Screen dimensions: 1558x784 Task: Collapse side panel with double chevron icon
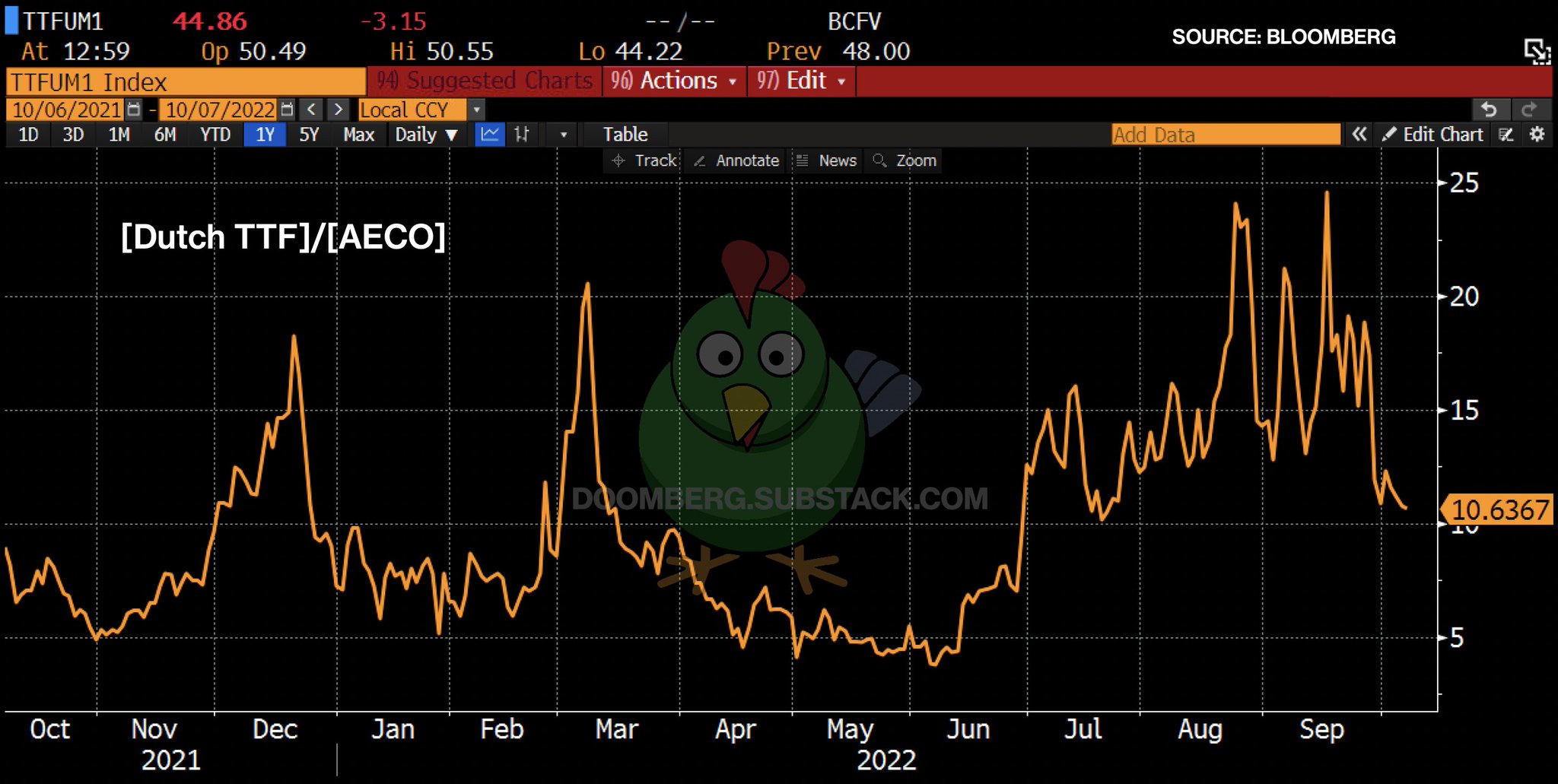point(1359,135)
